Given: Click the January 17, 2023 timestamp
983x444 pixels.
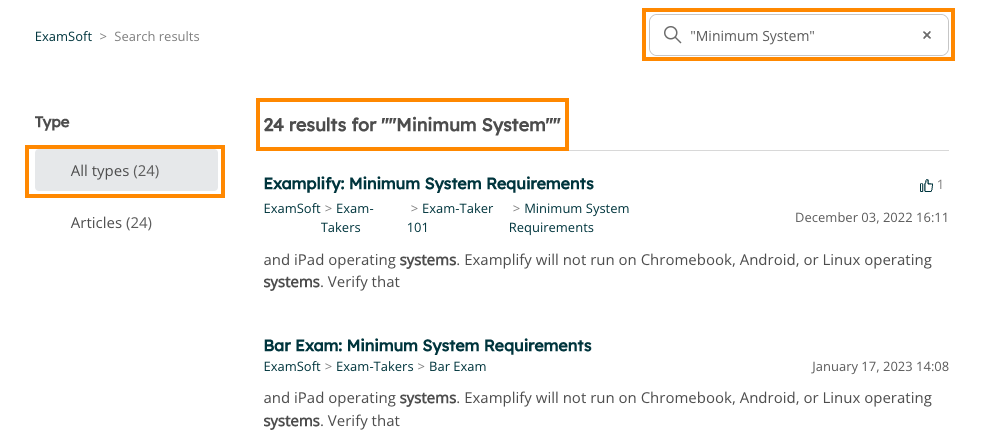Looking at the screenshot, I should (880, 366).
